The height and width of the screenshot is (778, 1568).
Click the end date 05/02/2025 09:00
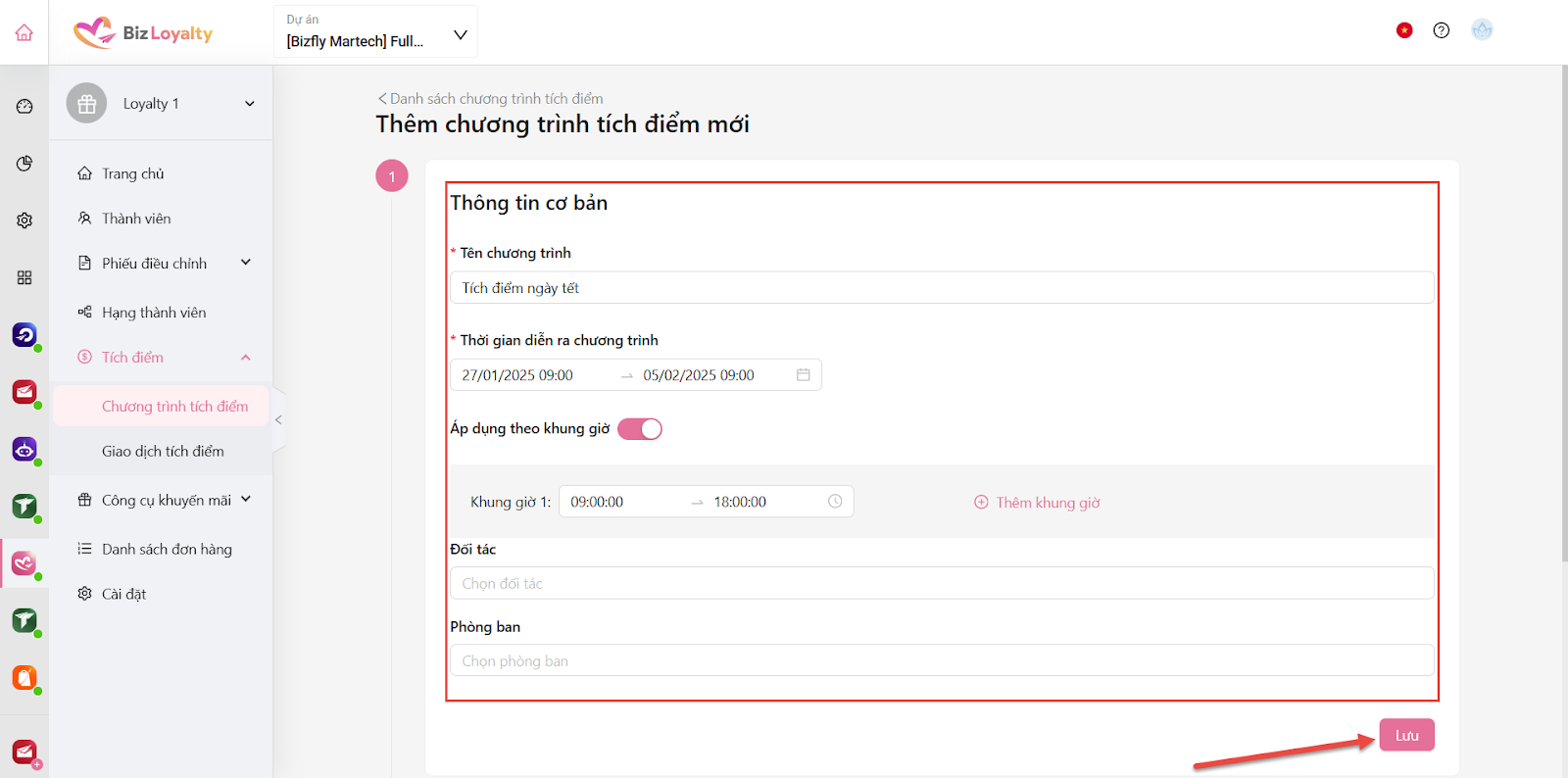(x=699, y=375)
